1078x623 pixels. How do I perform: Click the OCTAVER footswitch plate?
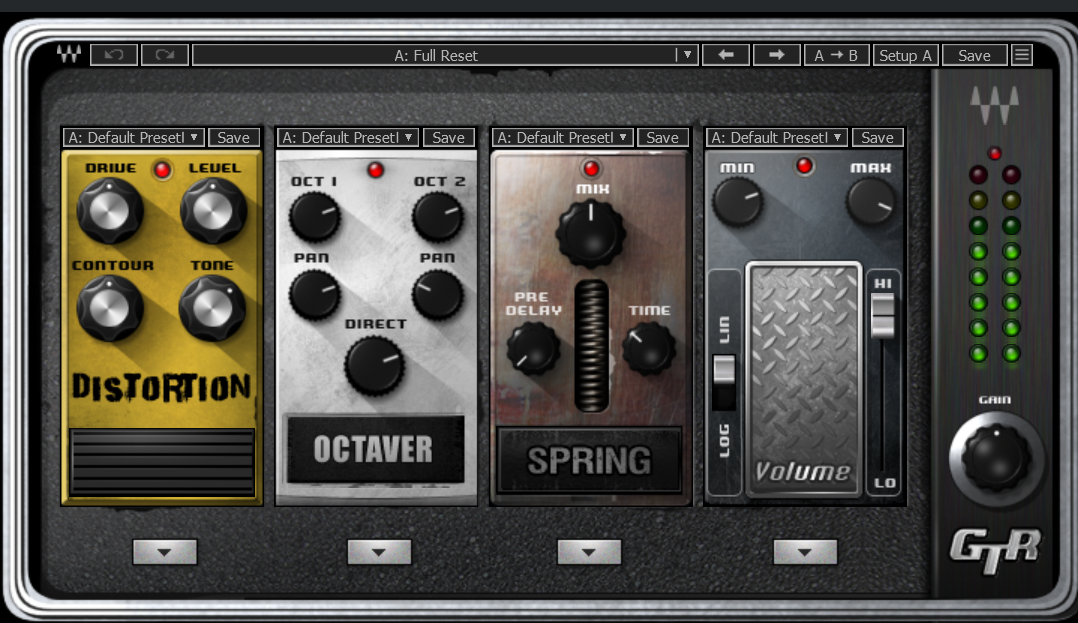tap(375, 449)
